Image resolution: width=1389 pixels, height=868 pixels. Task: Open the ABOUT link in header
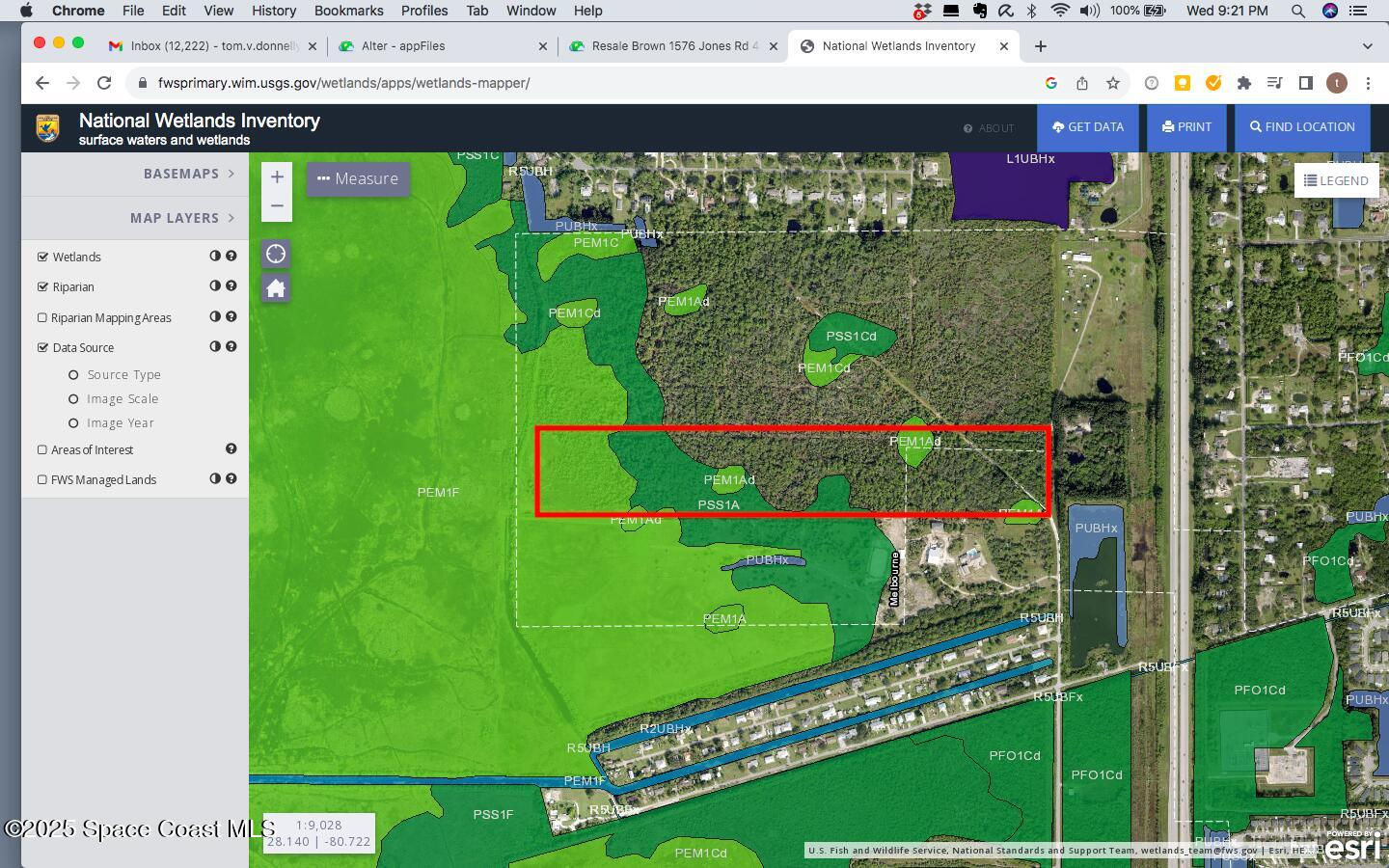[x=989, y=128]
